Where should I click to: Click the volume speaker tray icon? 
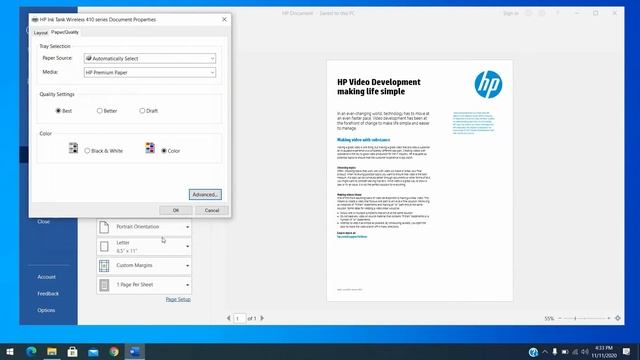click(x=585, y=352)
